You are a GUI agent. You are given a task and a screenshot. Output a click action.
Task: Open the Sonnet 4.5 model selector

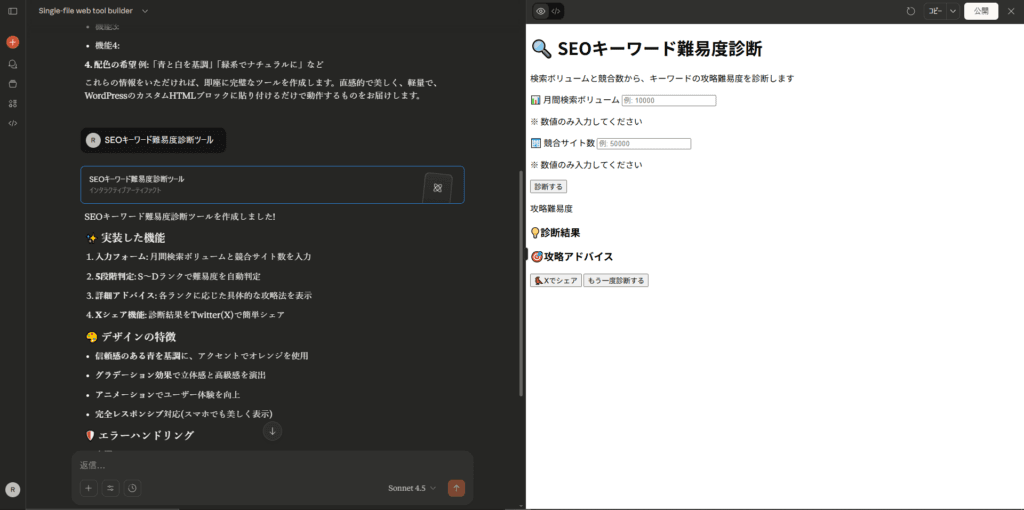pos(412,488)
